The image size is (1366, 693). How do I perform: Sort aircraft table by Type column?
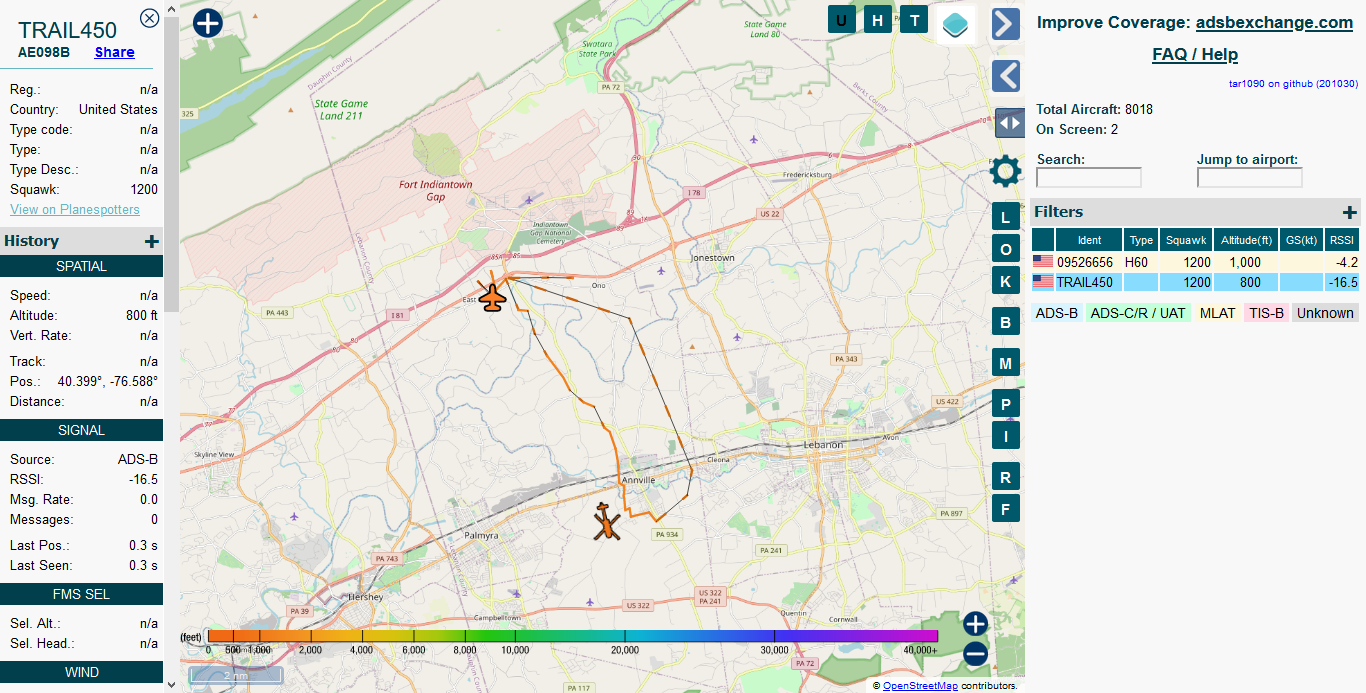pos(1141,240)
